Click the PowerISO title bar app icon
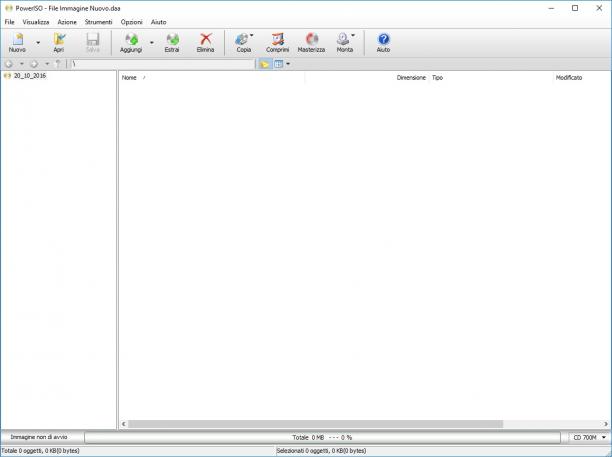 tap(8, 8)
